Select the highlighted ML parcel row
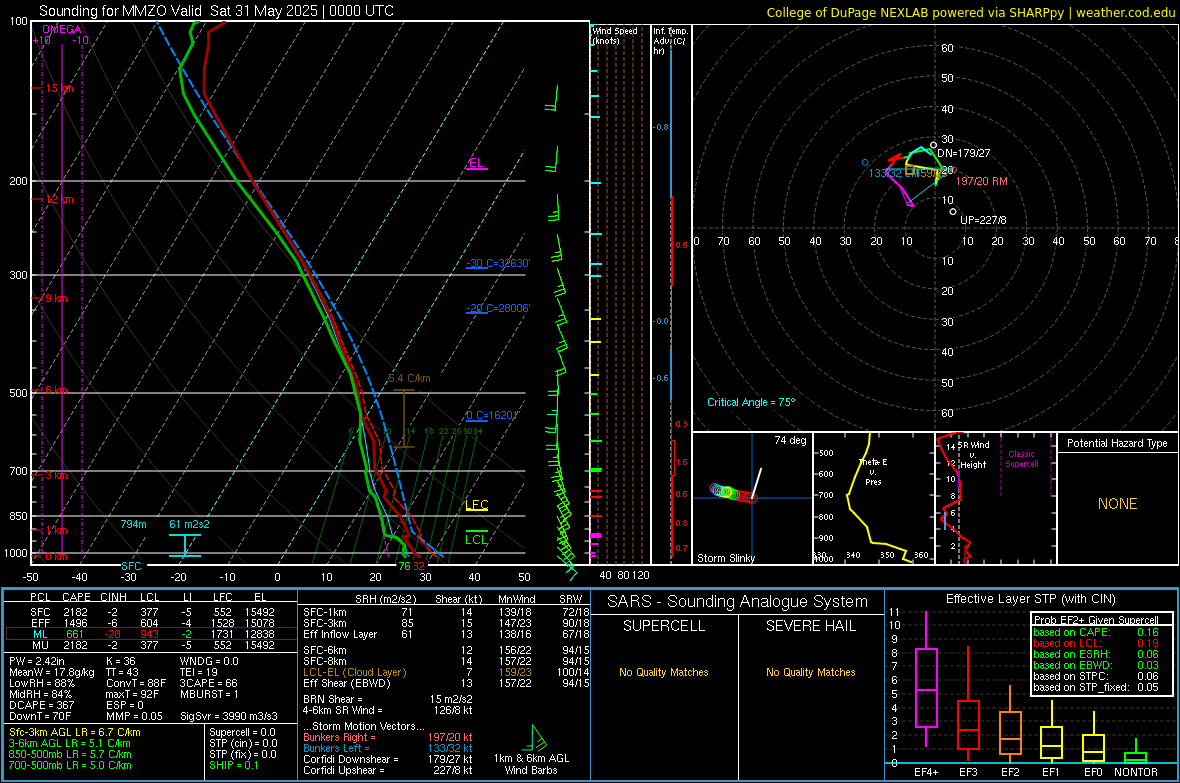The width and height of the screenshot is (1180, 783). (x=152, y=634)
